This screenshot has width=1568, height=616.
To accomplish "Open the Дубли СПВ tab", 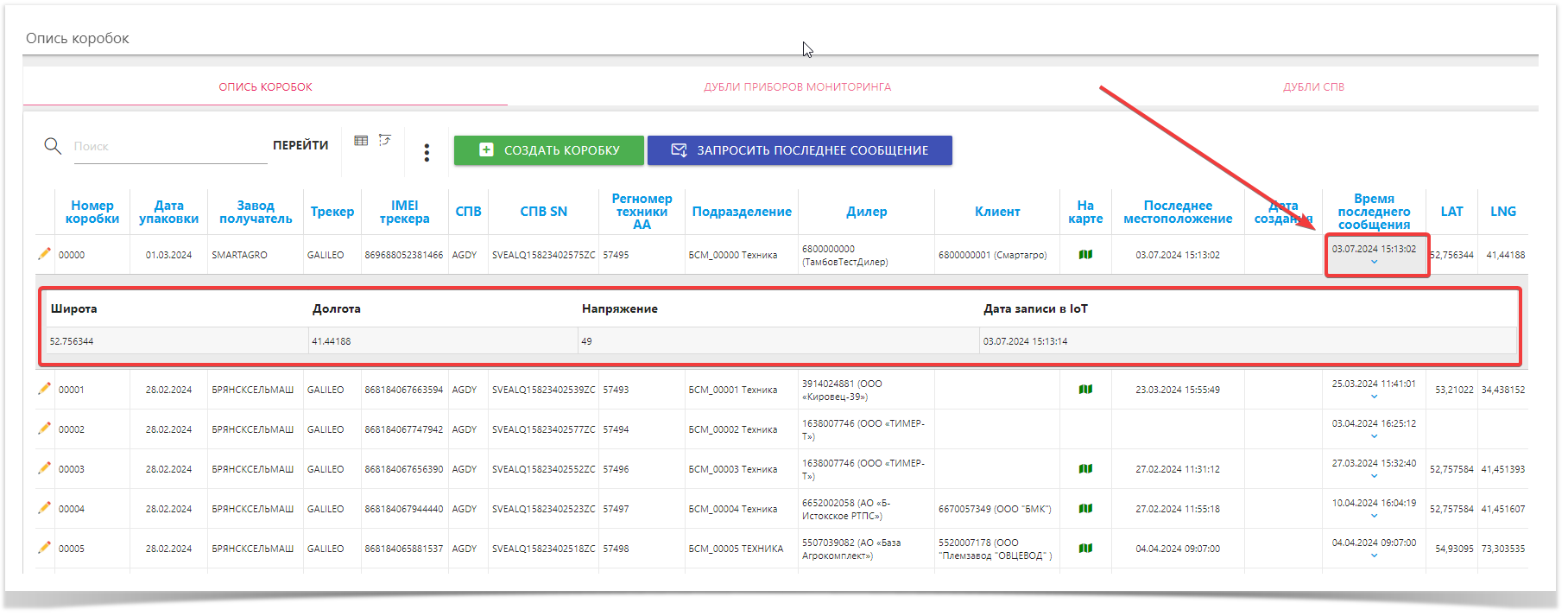I will (x=1313, y=87).
